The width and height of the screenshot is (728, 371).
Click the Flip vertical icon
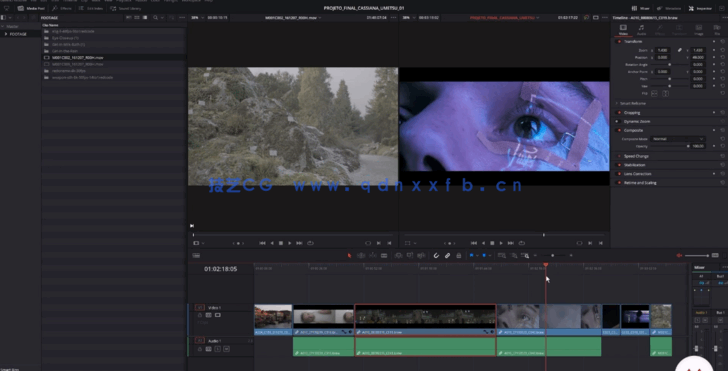[x=665, y=93]
